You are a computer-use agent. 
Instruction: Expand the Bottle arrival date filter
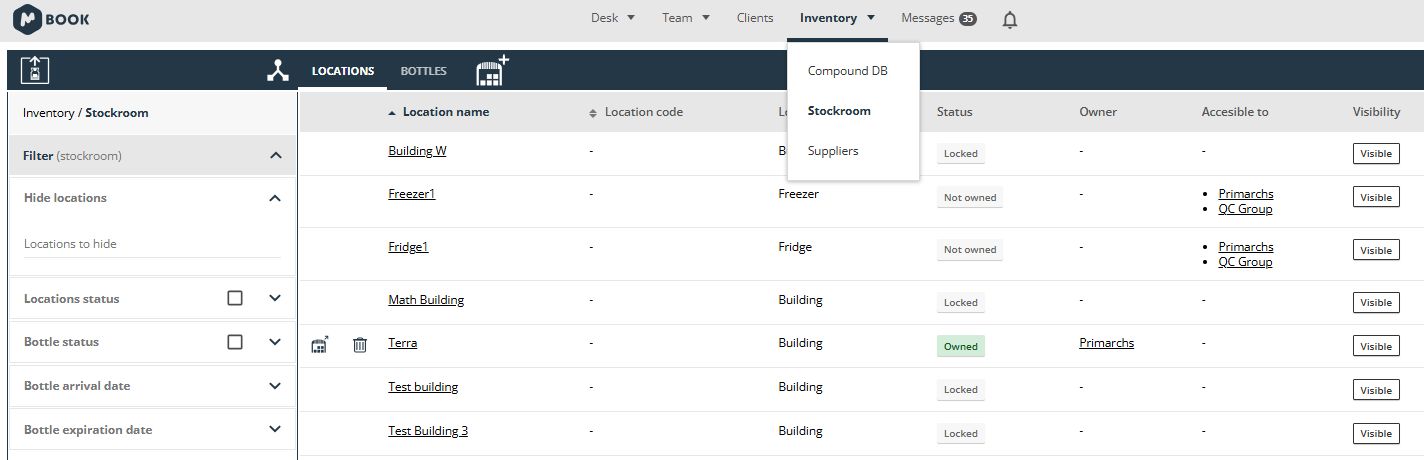275,386
